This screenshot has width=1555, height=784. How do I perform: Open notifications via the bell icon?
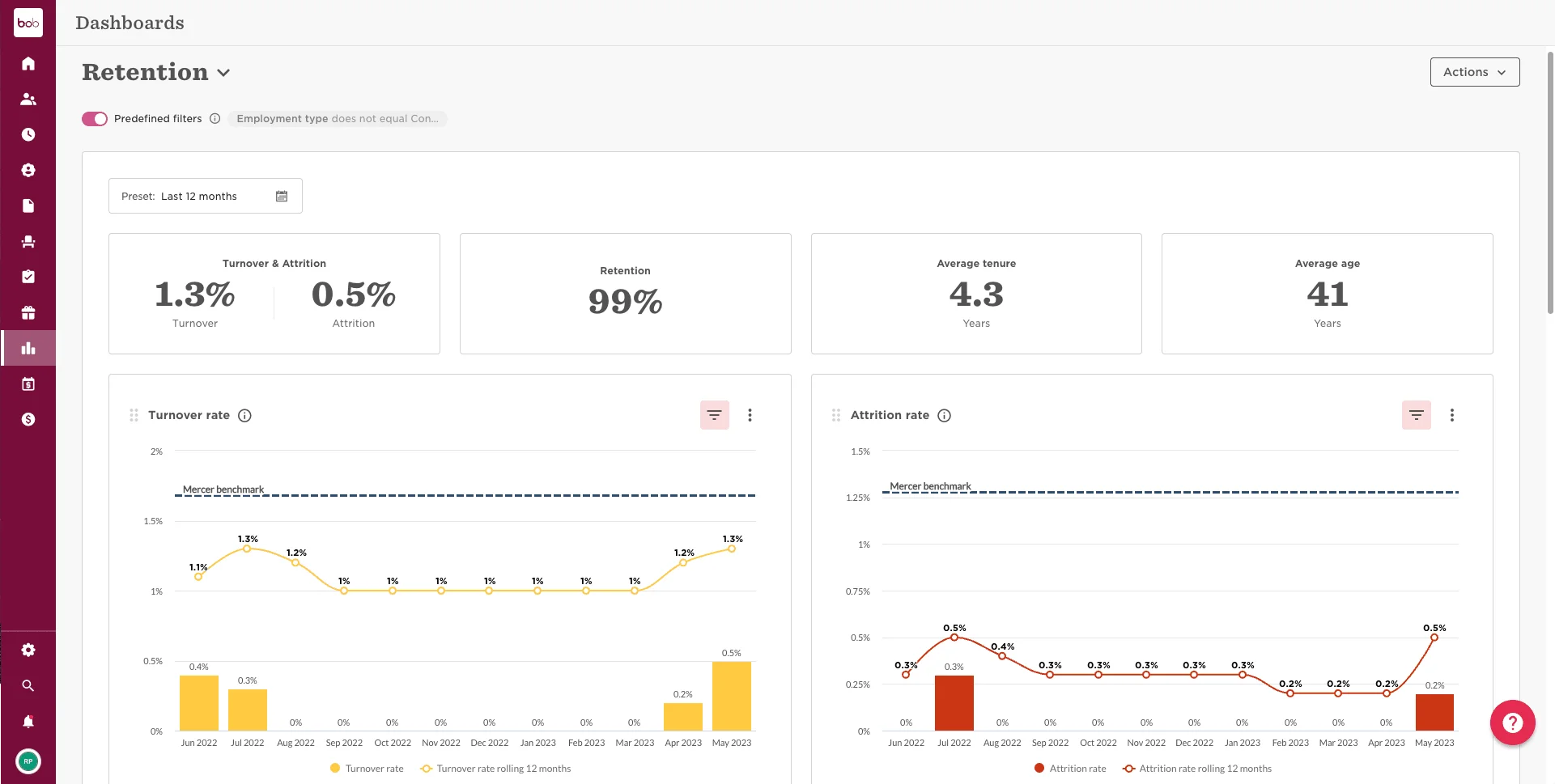pos(28,721)
